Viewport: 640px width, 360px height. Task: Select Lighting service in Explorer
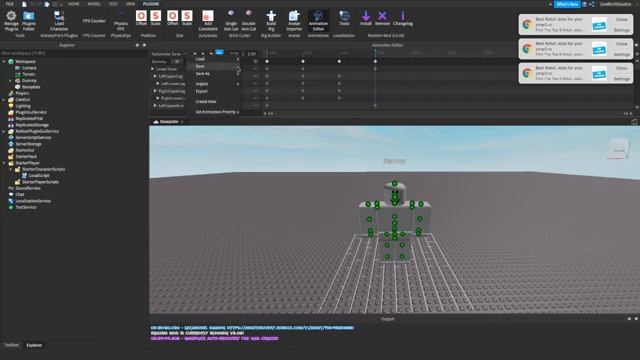coord(23,106)
